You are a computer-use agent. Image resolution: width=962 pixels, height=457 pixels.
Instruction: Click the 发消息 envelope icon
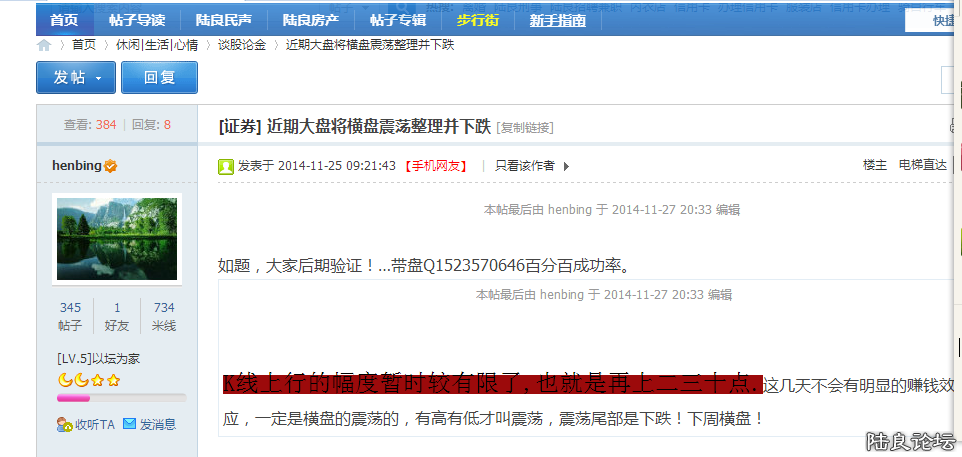tap(129, 423)
